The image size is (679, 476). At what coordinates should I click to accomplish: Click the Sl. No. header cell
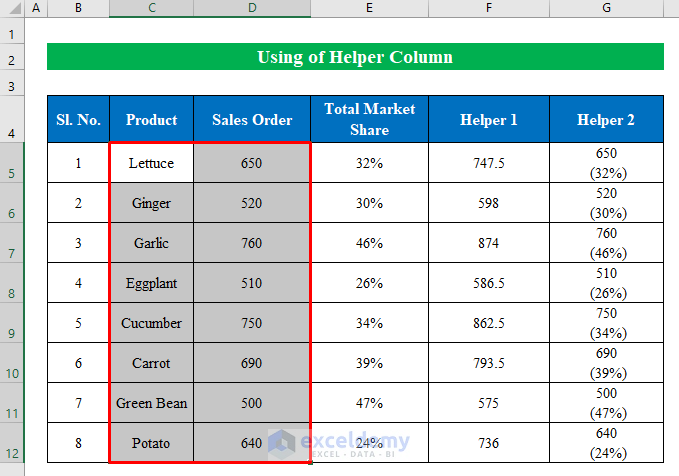[x=78, y=120]
